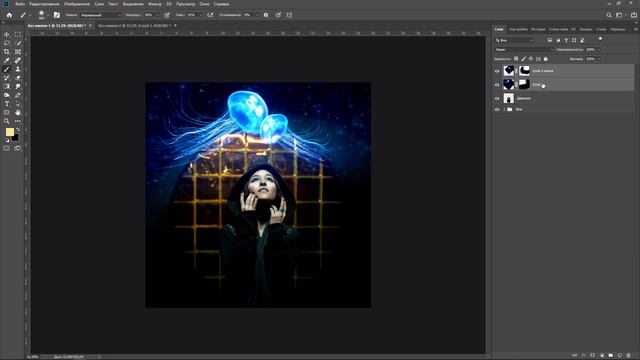Select the Frame tool
Viewport: 640px width, 360px height.
[x=18, y=52]
